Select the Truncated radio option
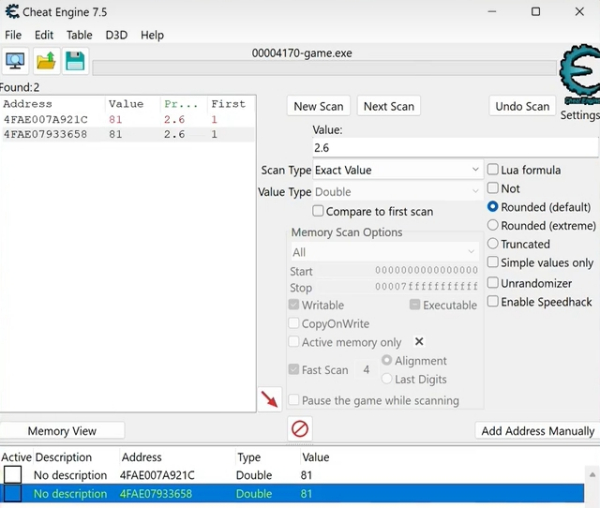This screenshot has height=508, width=600. coord(493,243)
